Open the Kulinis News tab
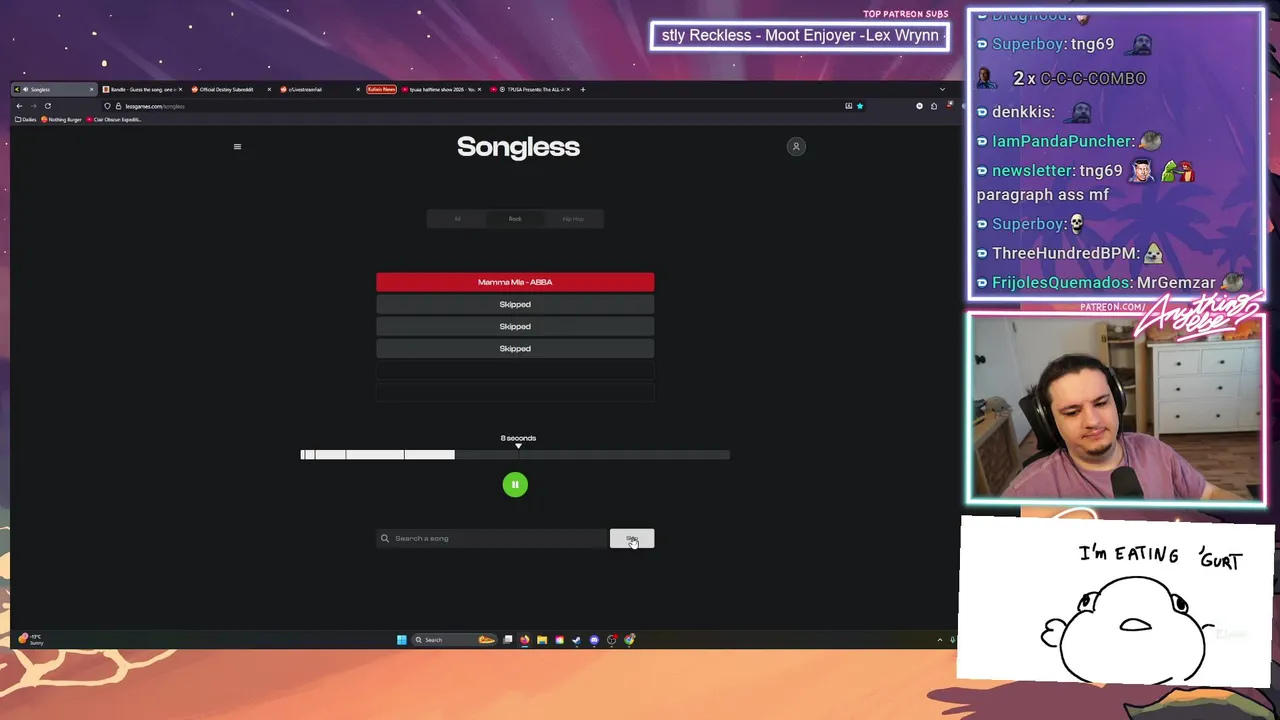Viewport: 1280px width, 720px height. (x=382, y=89)
